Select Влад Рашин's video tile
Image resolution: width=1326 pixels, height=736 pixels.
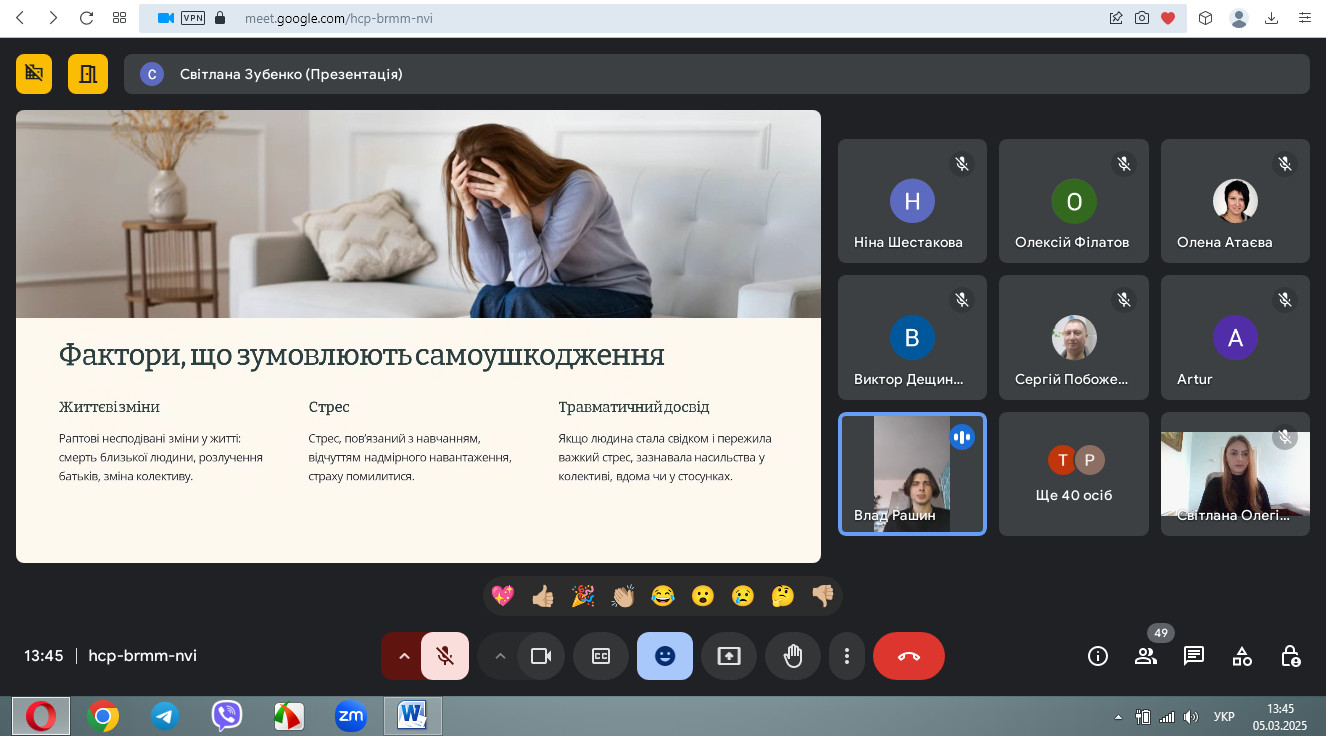[912, 474]
